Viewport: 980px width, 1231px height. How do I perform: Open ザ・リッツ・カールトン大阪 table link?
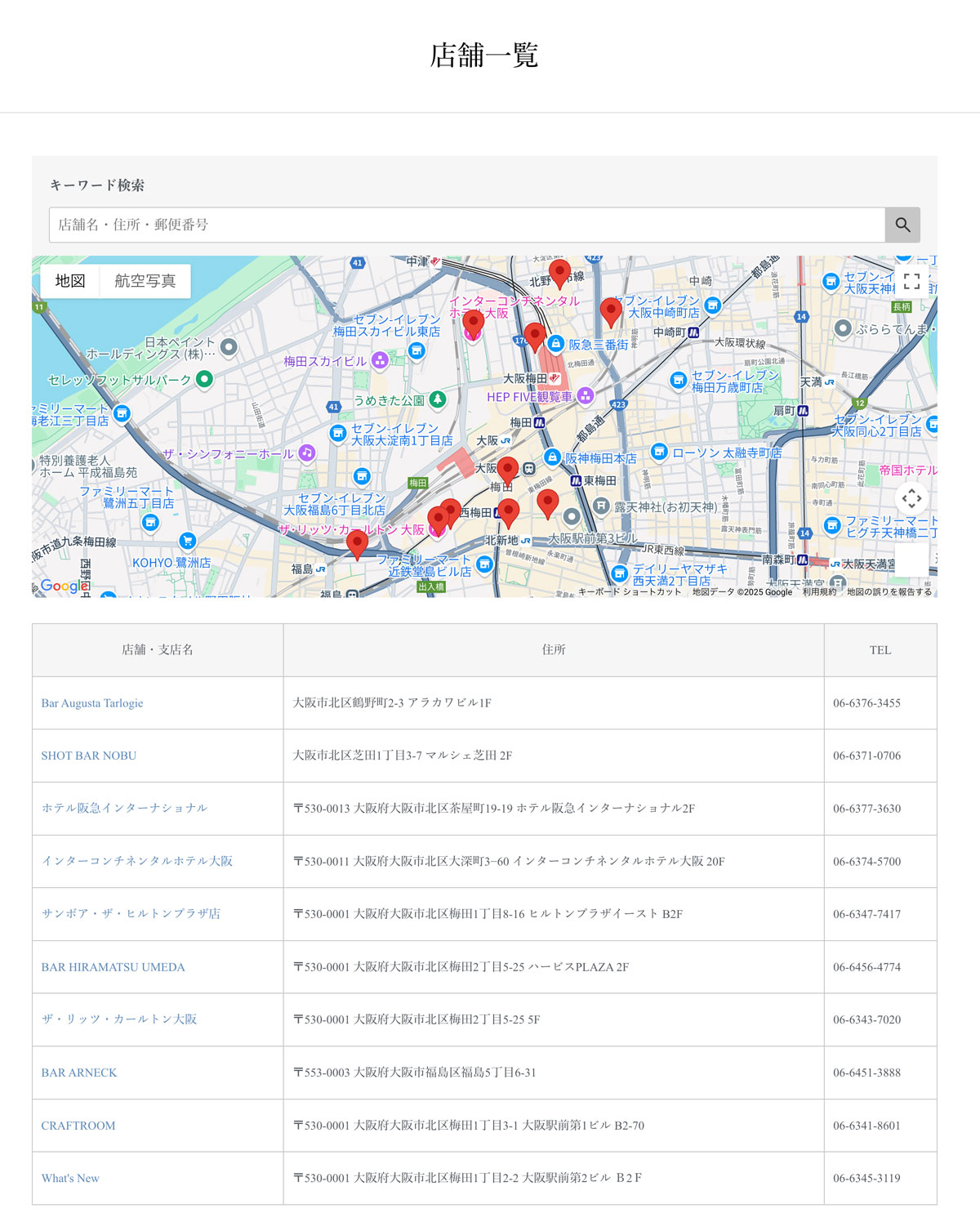(x=119, y=1019)
